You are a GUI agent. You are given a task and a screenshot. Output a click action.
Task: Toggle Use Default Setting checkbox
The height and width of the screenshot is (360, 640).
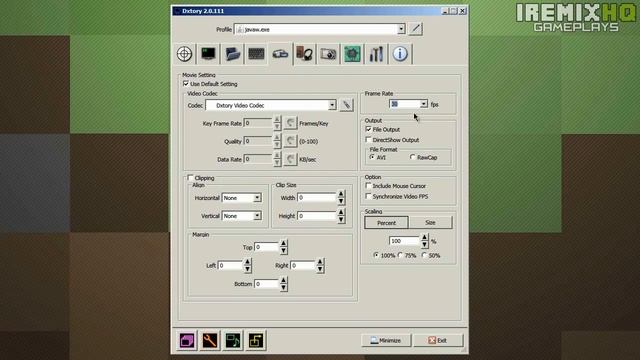186,84
